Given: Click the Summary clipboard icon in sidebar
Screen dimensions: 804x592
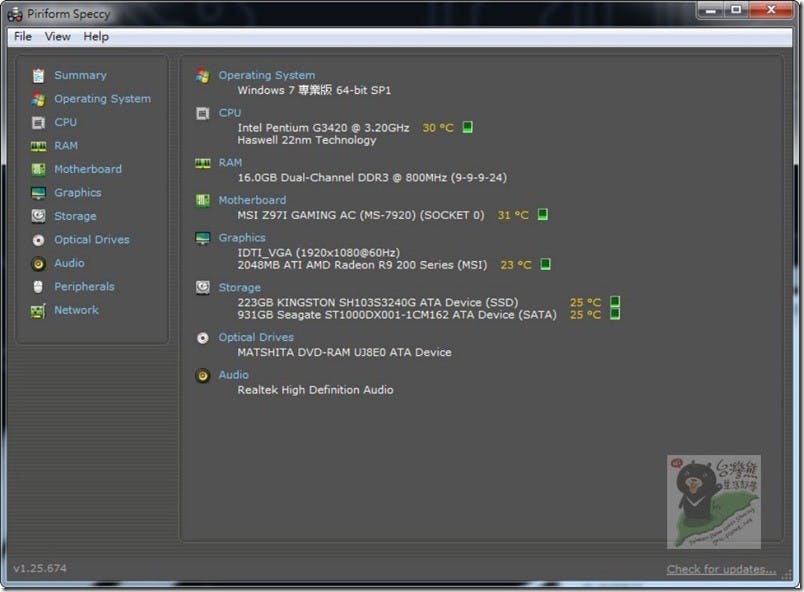Looking at the screenshot, I should point(38,75).
